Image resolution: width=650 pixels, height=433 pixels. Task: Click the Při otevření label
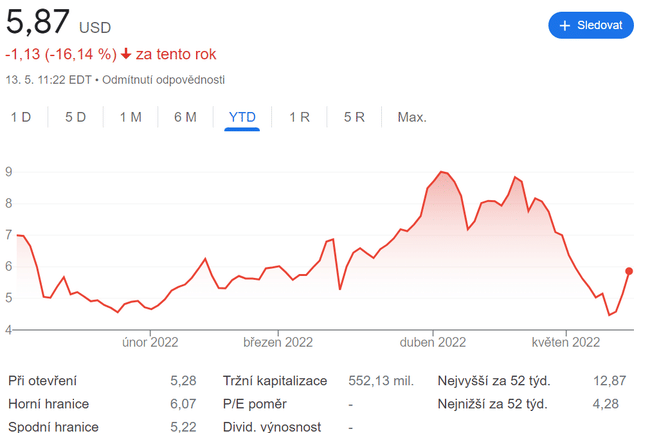[x=42, y=381]
